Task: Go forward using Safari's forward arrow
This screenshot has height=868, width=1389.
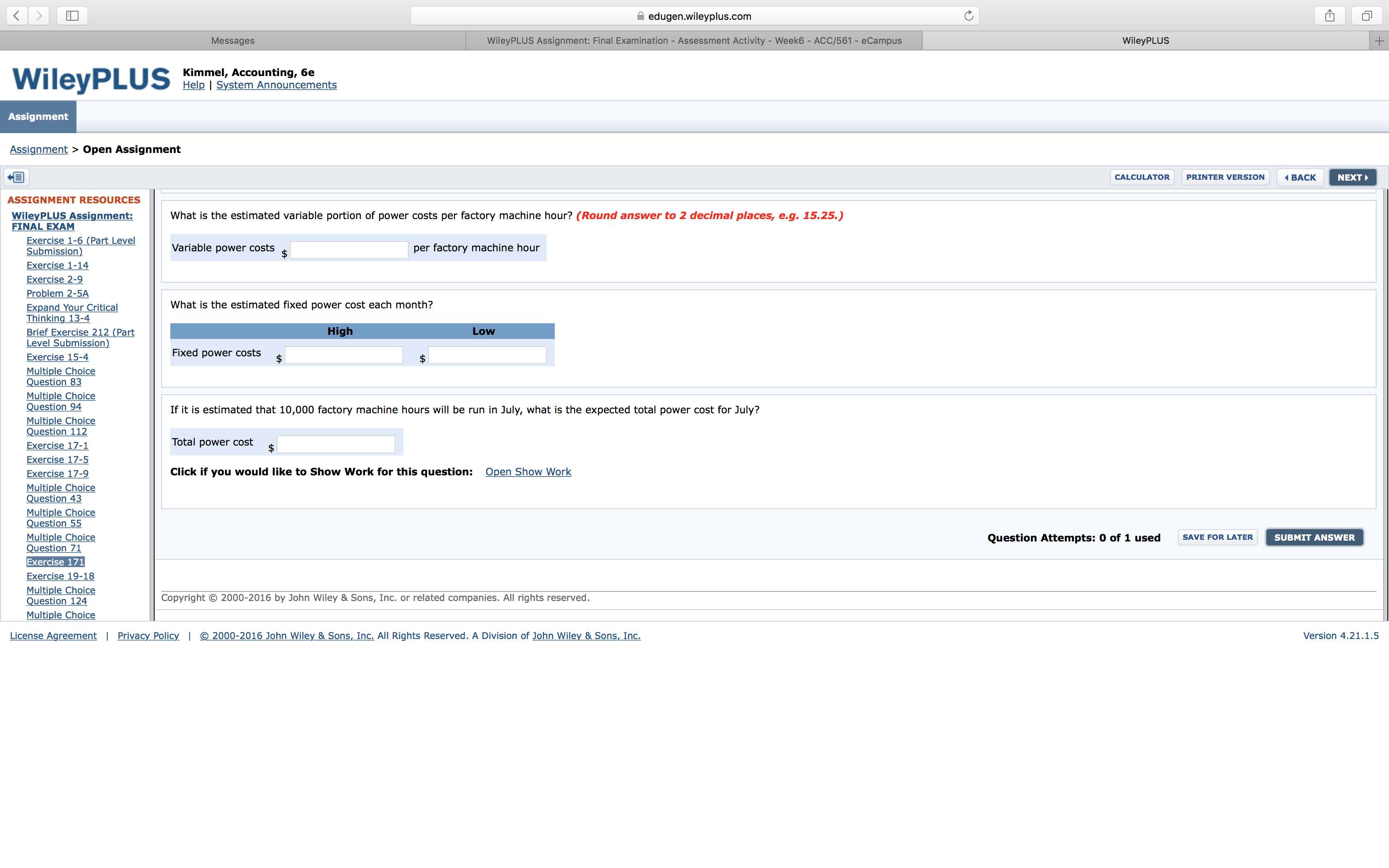Action: point(39,16)
